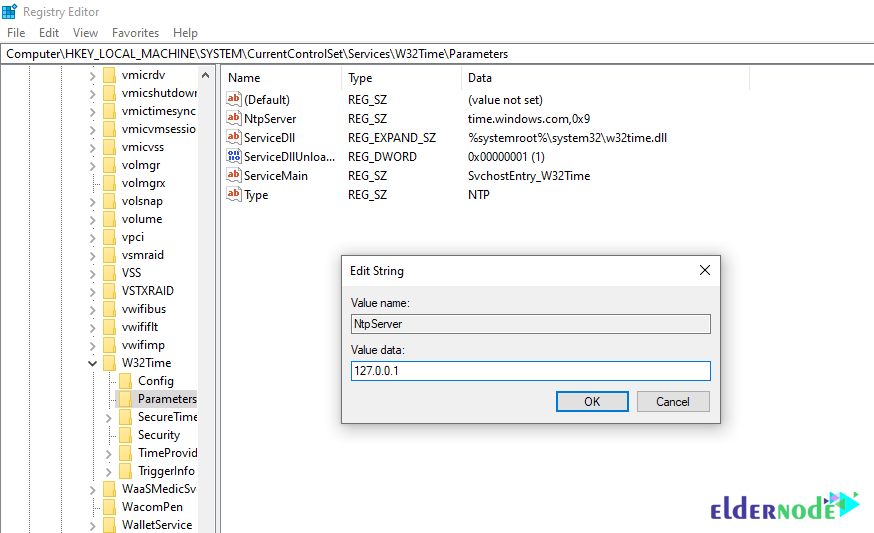Click data '%systemroot%\system32\w32time.dll'

(x=567, y=138)
